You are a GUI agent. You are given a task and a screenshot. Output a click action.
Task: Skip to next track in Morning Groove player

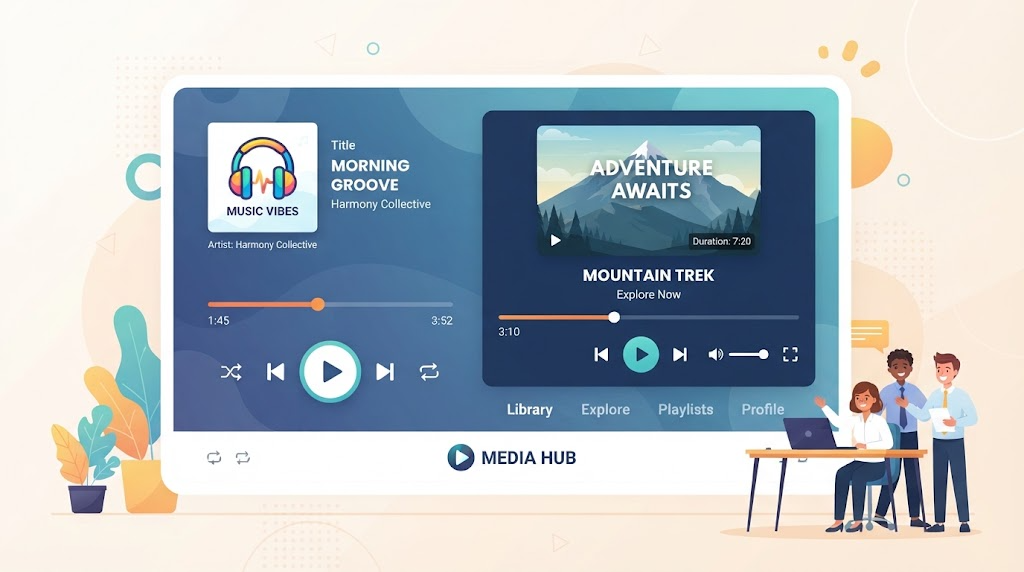(385, 372)
